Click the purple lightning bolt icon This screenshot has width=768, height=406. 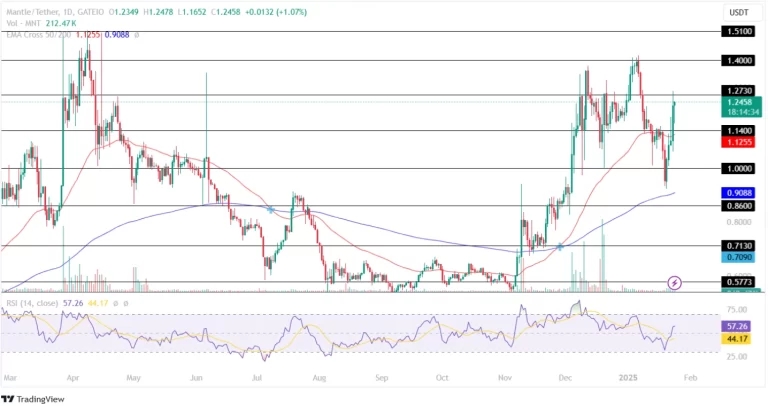674,283
